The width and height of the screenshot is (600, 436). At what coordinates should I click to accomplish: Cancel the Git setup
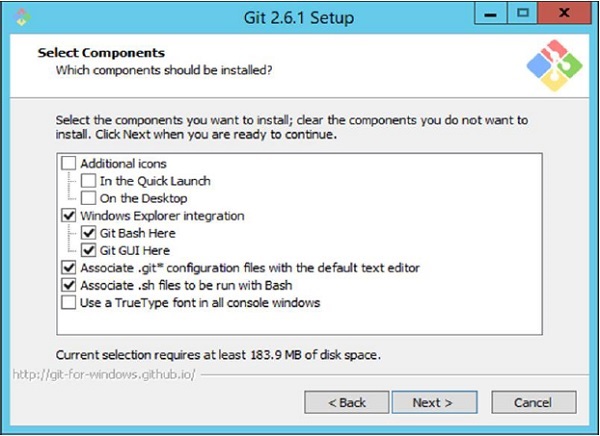[x=532, y=402]
